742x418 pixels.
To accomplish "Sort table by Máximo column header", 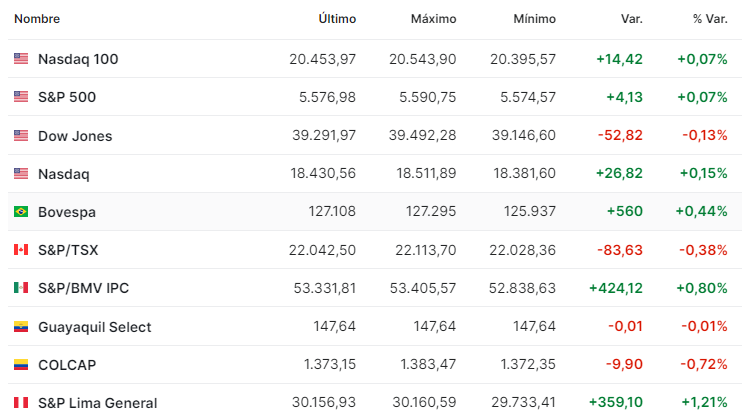I will click(433, 19).
